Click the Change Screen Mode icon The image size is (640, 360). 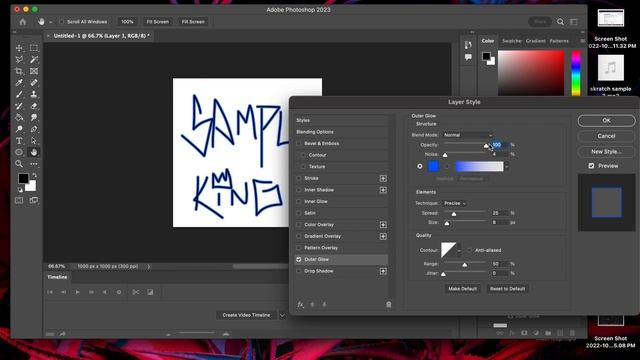33,200
